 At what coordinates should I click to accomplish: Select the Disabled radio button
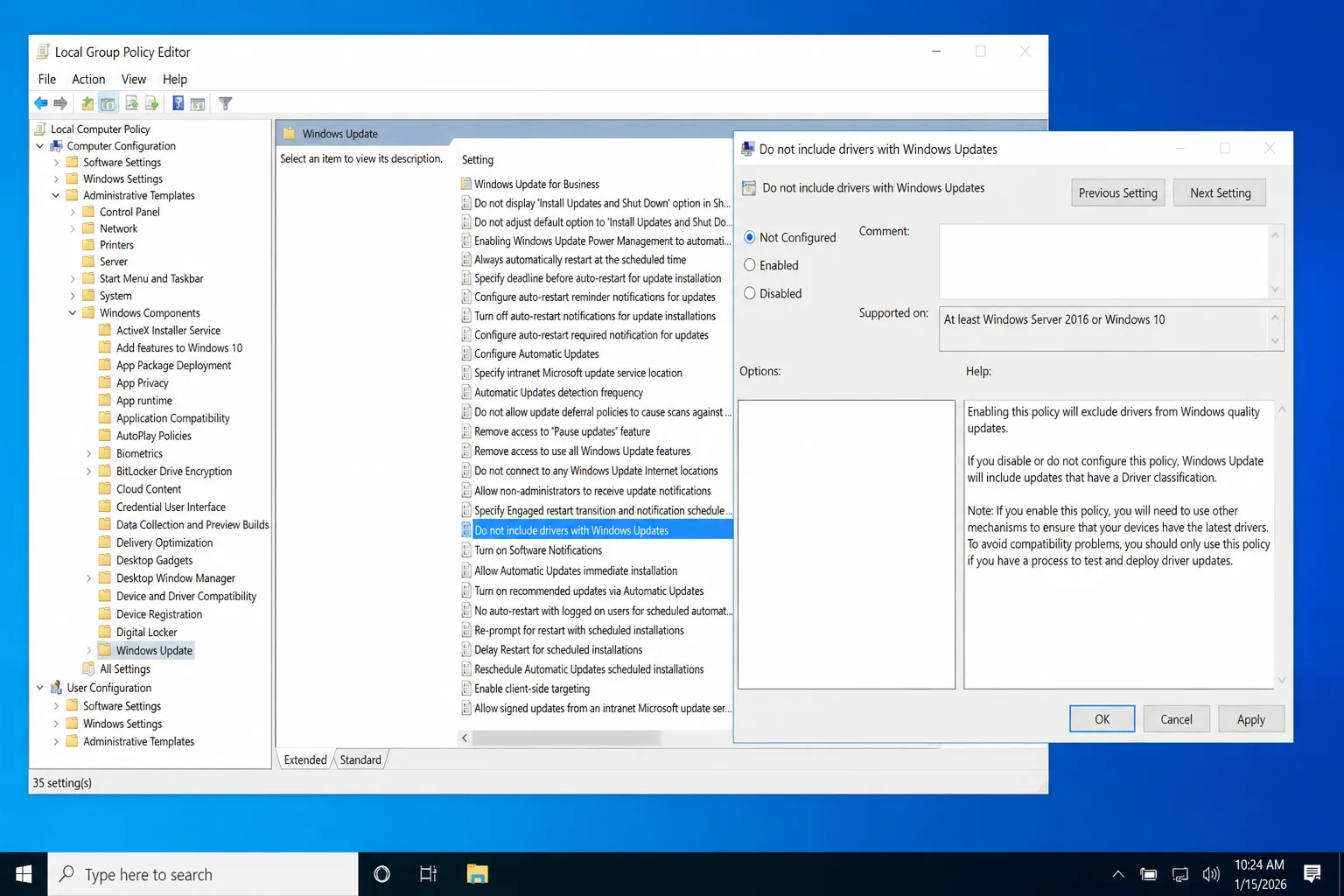click(x=750, y=293)
